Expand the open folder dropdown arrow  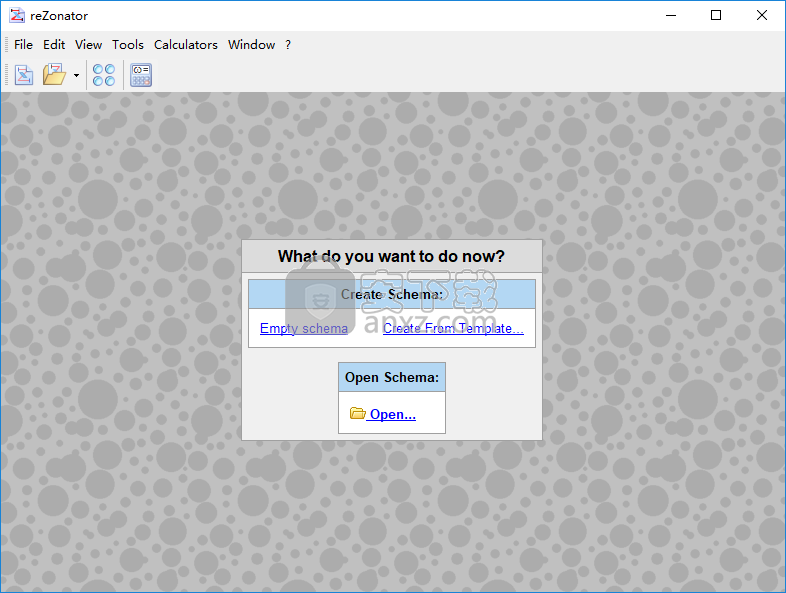(x=76, y=76)
